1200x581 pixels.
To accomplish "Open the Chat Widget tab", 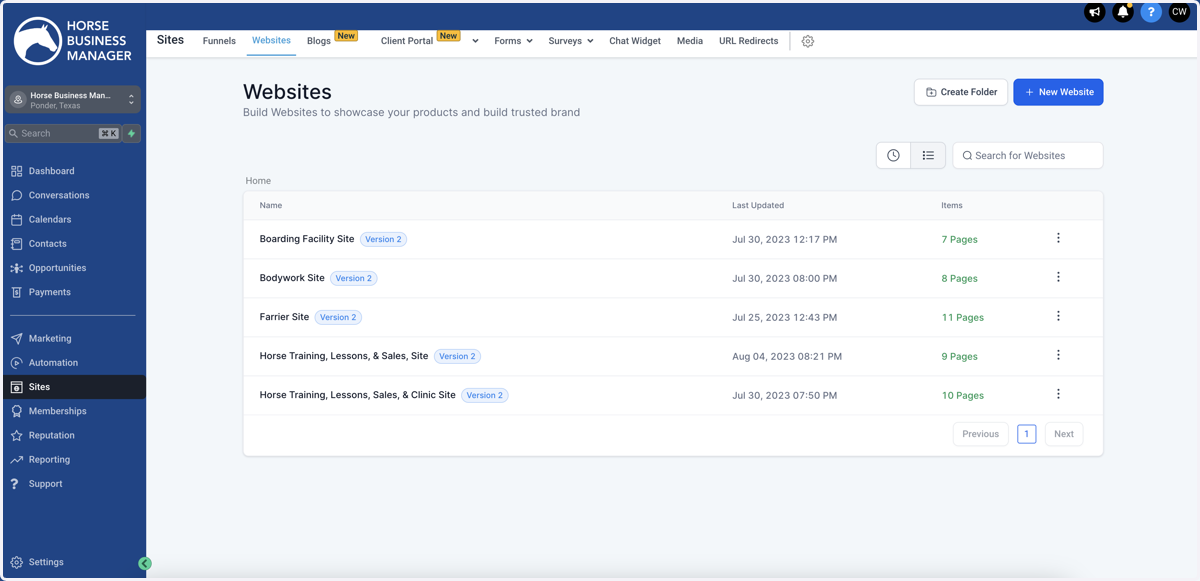I will point(635,41).
